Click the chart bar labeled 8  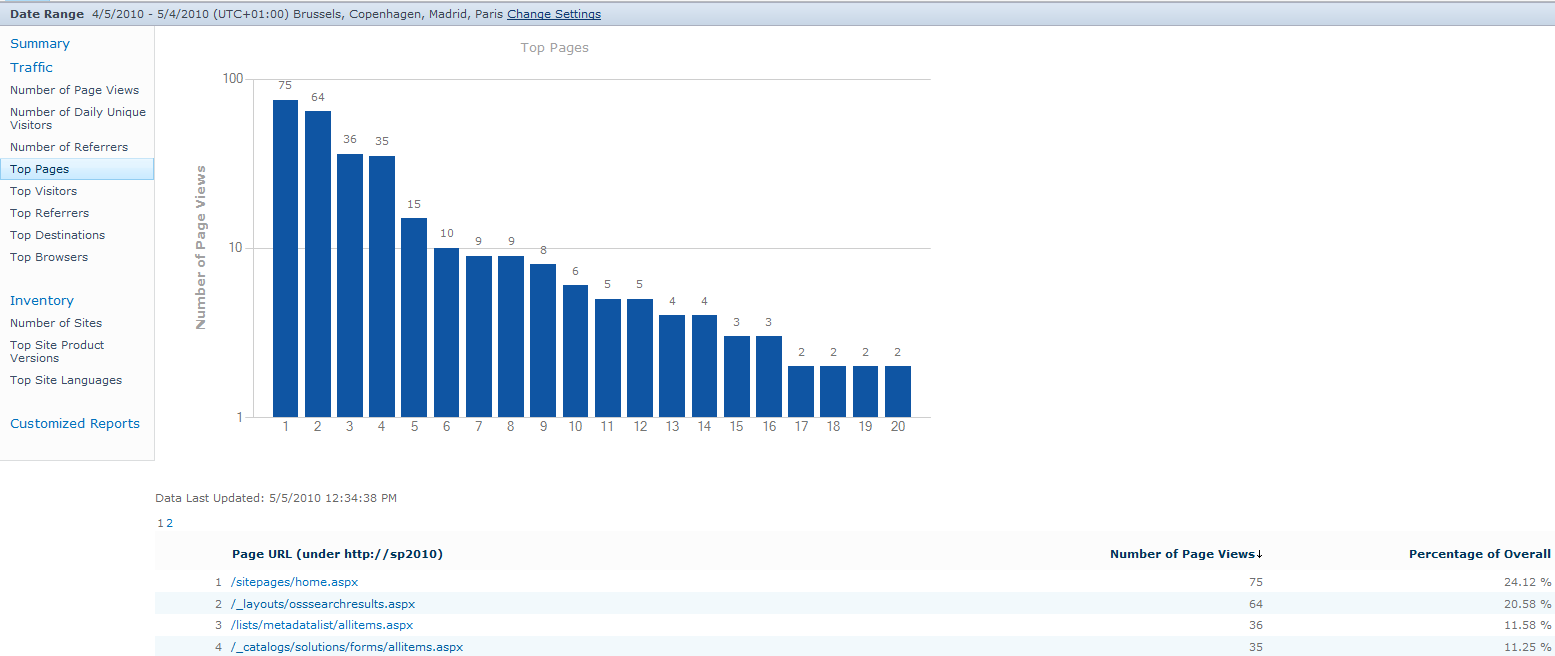tap(543, 340)
